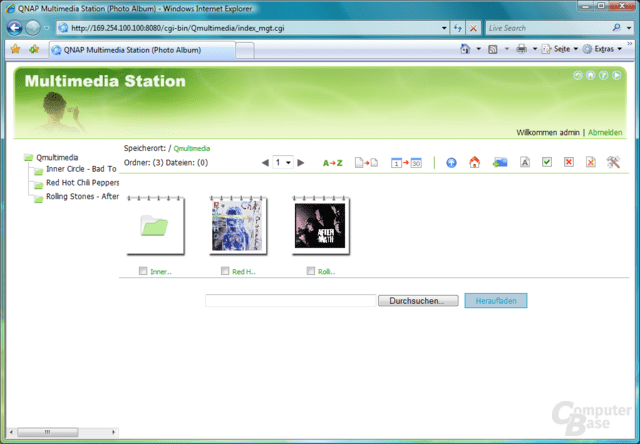Viewport: 640px width, 444px height.
Task: Click the deselect all red X icon
Action: point(569,162)
